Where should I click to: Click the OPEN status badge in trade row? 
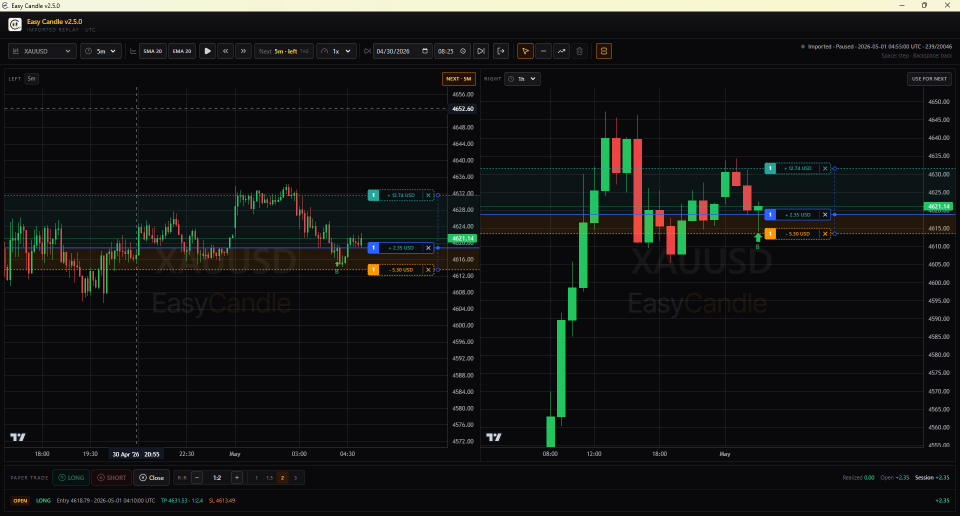pyautogui.click(x=20, y=501)
